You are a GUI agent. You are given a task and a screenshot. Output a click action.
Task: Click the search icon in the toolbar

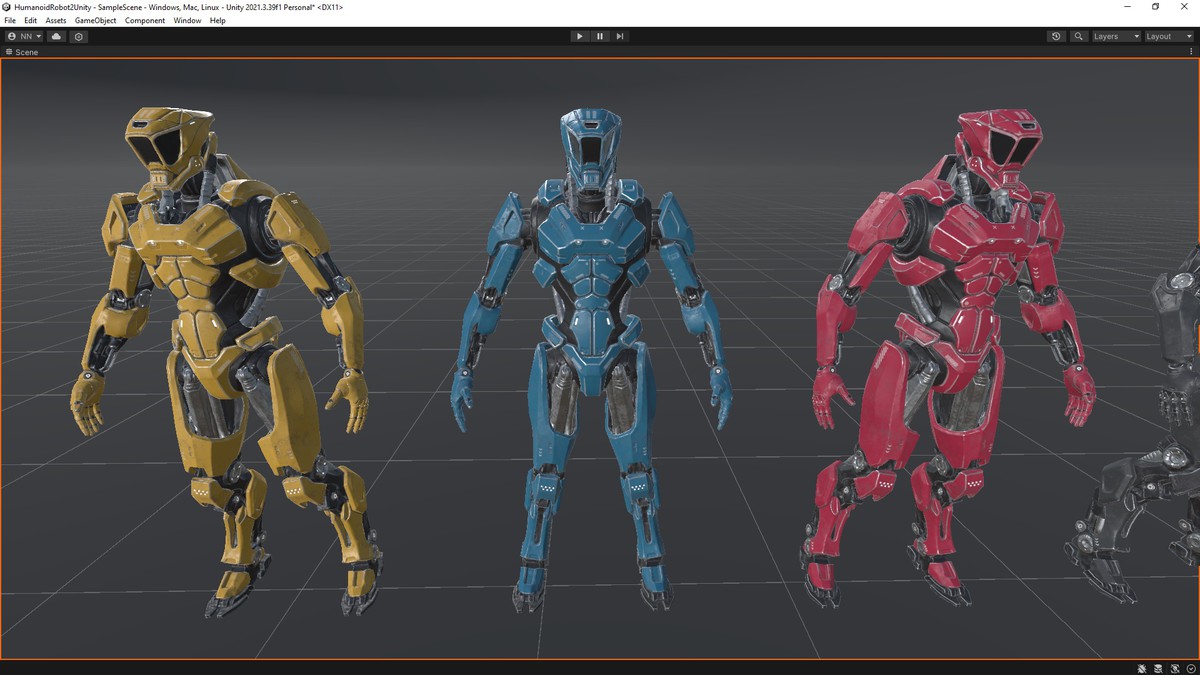pos(1078,36)
